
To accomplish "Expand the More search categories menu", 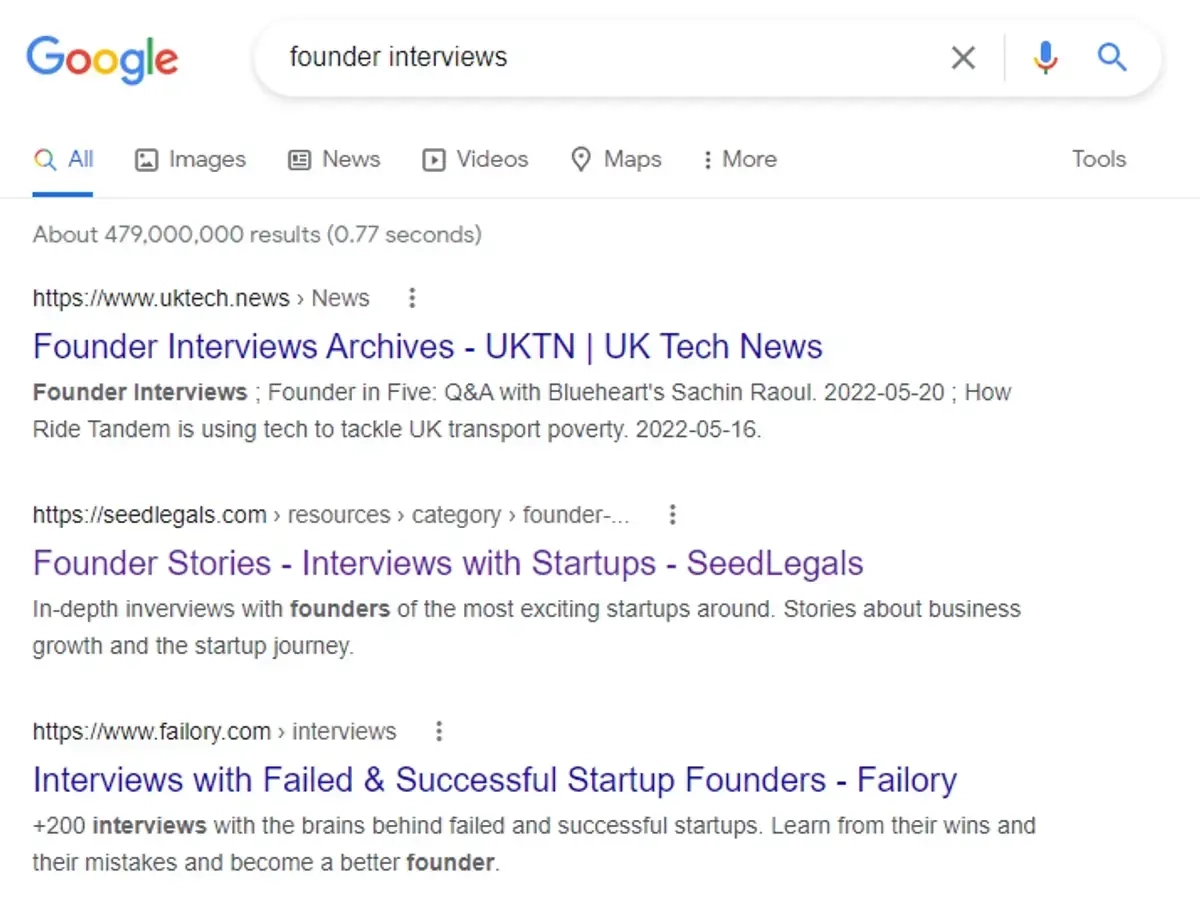I will coord(739,160).
